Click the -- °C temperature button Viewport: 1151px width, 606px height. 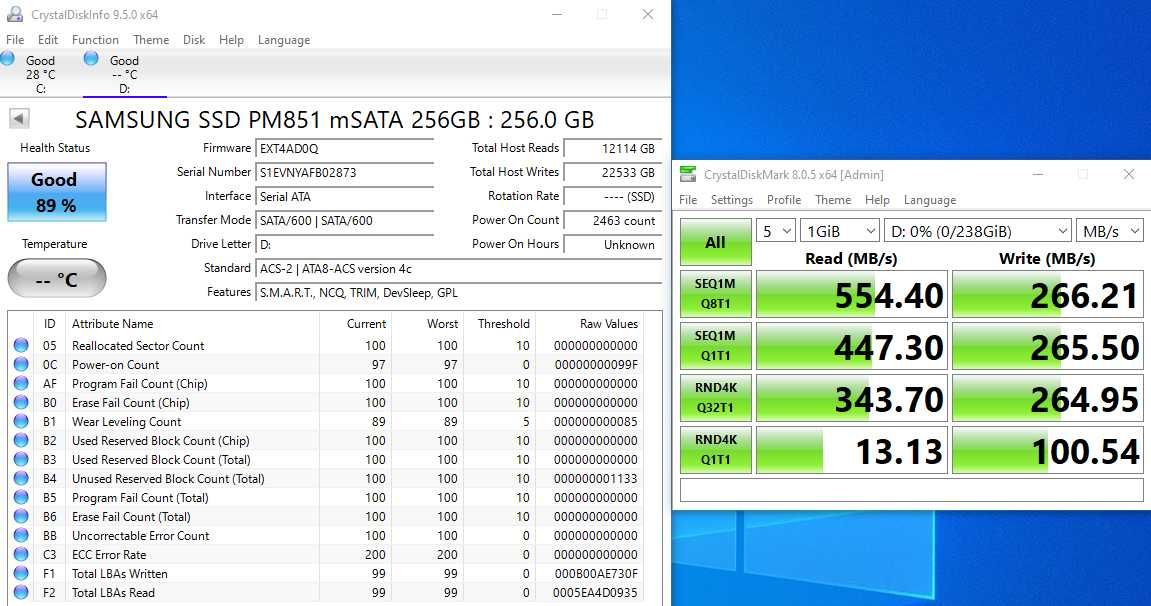[57, 279]
